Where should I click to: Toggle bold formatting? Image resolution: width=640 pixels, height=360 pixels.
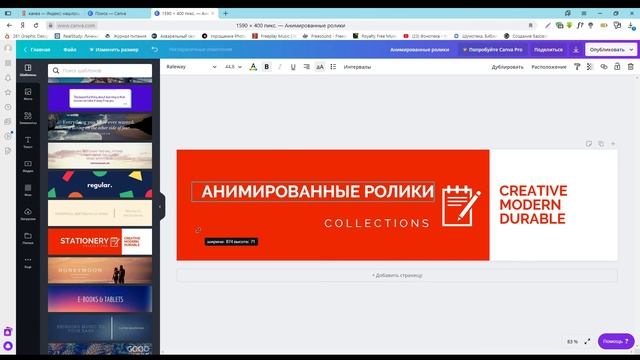pyautogui.click(x=267, y=67)
